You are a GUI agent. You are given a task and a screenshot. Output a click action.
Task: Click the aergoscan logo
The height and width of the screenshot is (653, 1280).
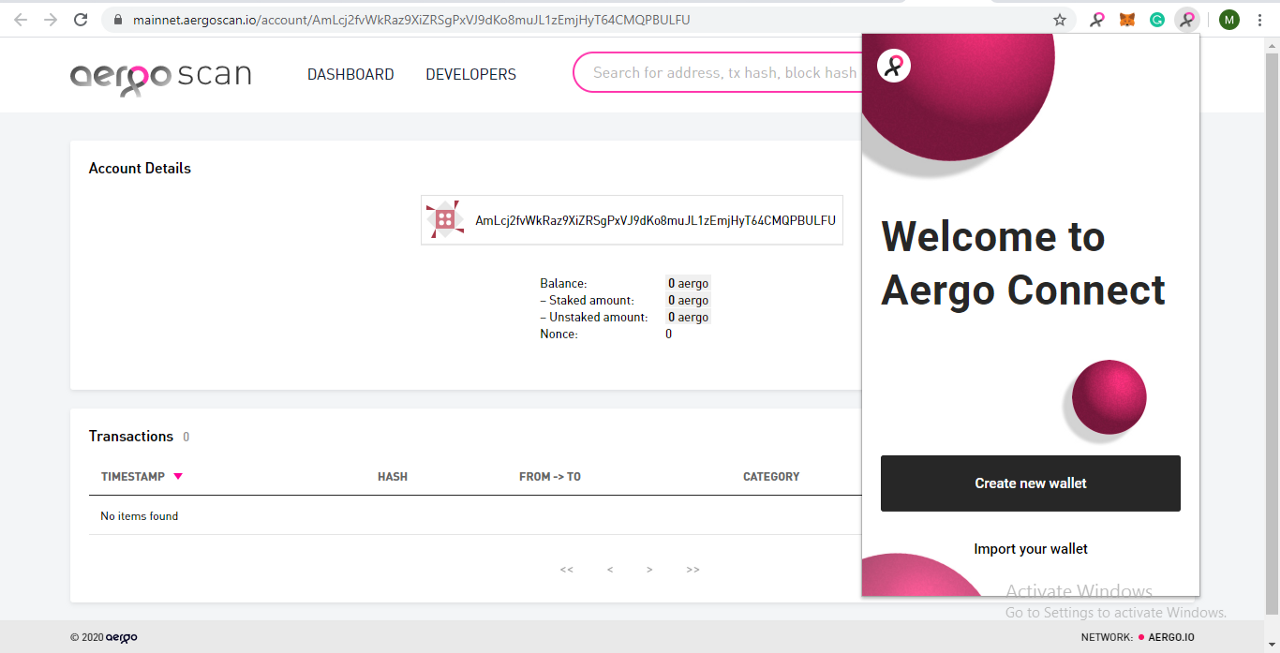pyautogui.click(x=160, y=77)
